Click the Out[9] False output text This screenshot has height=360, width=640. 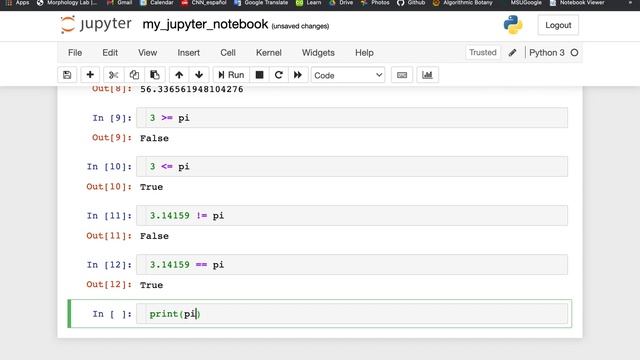(x=154, y=138)
